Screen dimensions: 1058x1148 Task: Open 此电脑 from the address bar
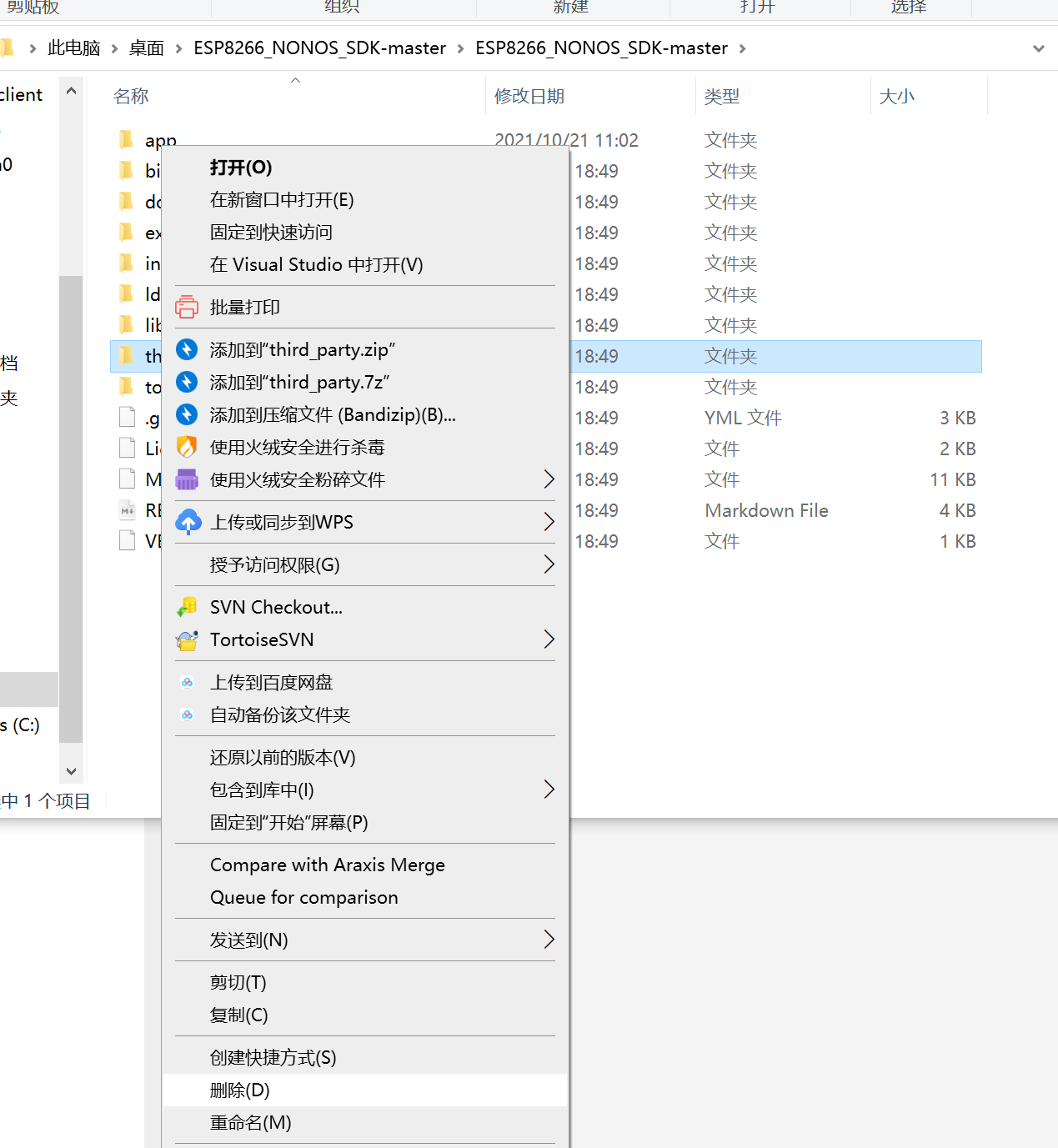coord(73,48)
